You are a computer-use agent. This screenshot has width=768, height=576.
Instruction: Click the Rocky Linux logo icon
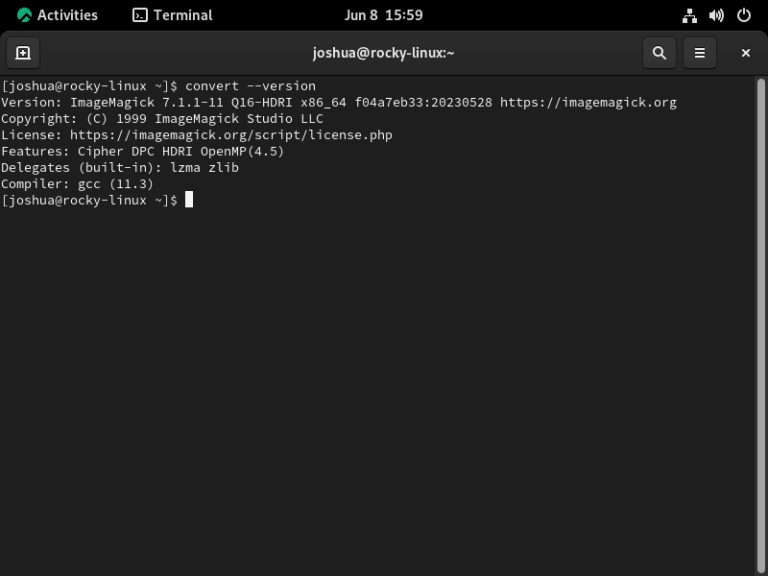coord(24,15)
